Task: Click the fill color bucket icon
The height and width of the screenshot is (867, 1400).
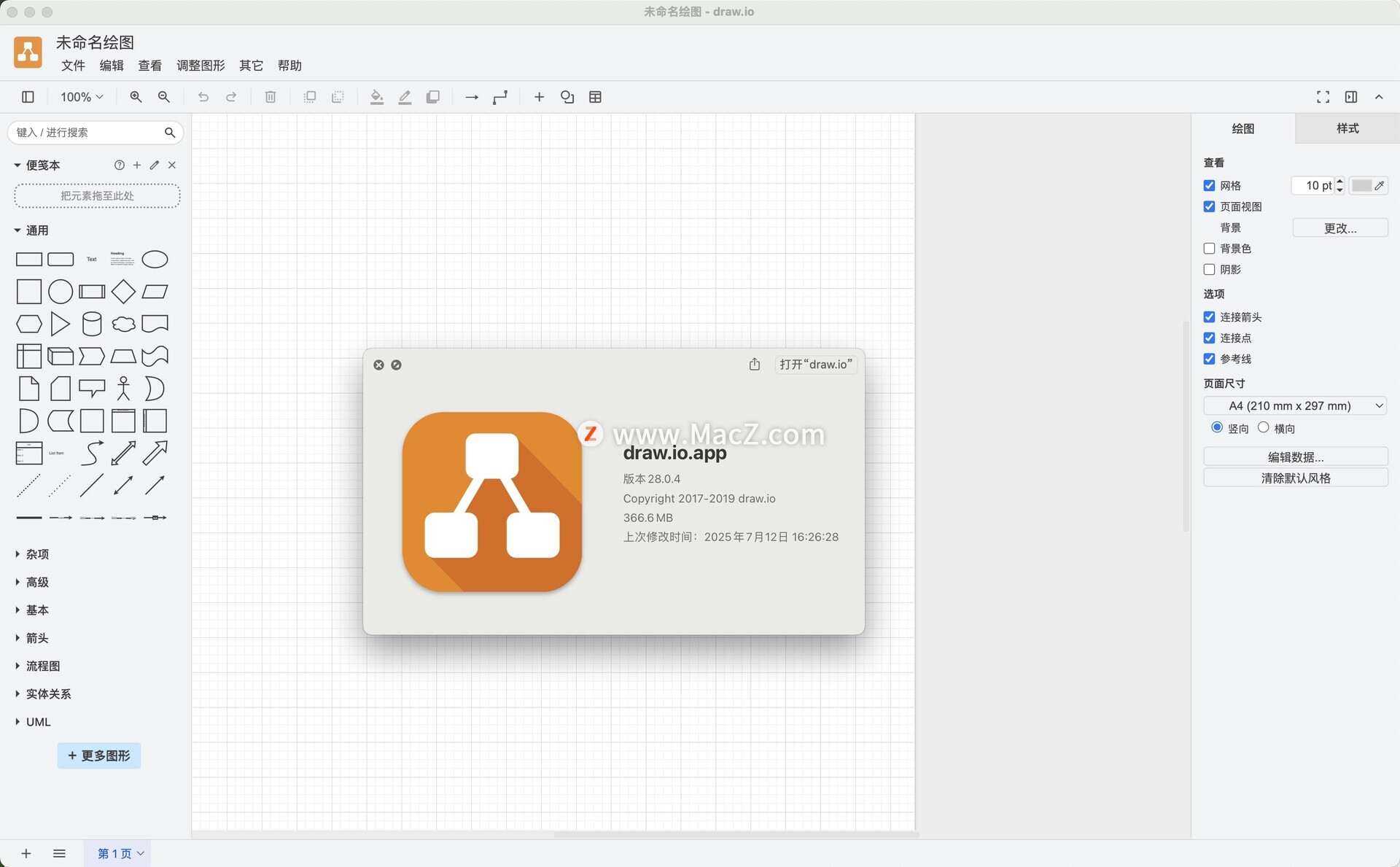Action: [x=377, y=97]
